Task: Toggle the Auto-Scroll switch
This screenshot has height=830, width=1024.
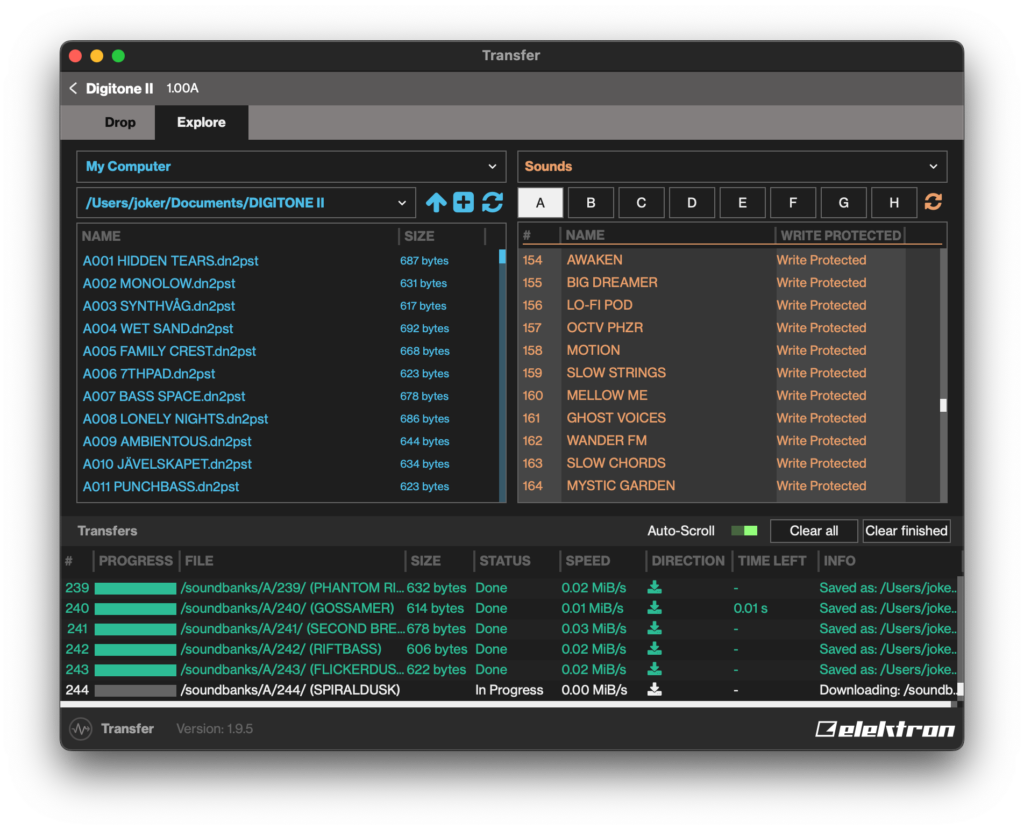Action: click(744, 531)
